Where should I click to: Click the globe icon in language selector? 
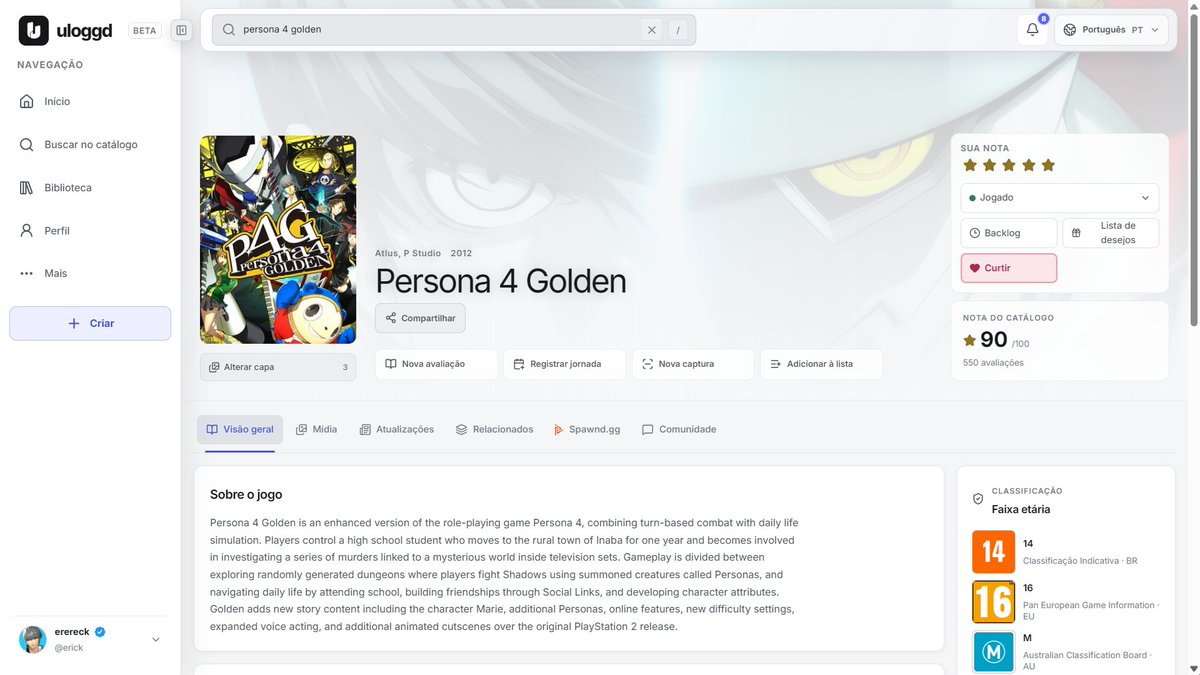(x=1070, y=30)
